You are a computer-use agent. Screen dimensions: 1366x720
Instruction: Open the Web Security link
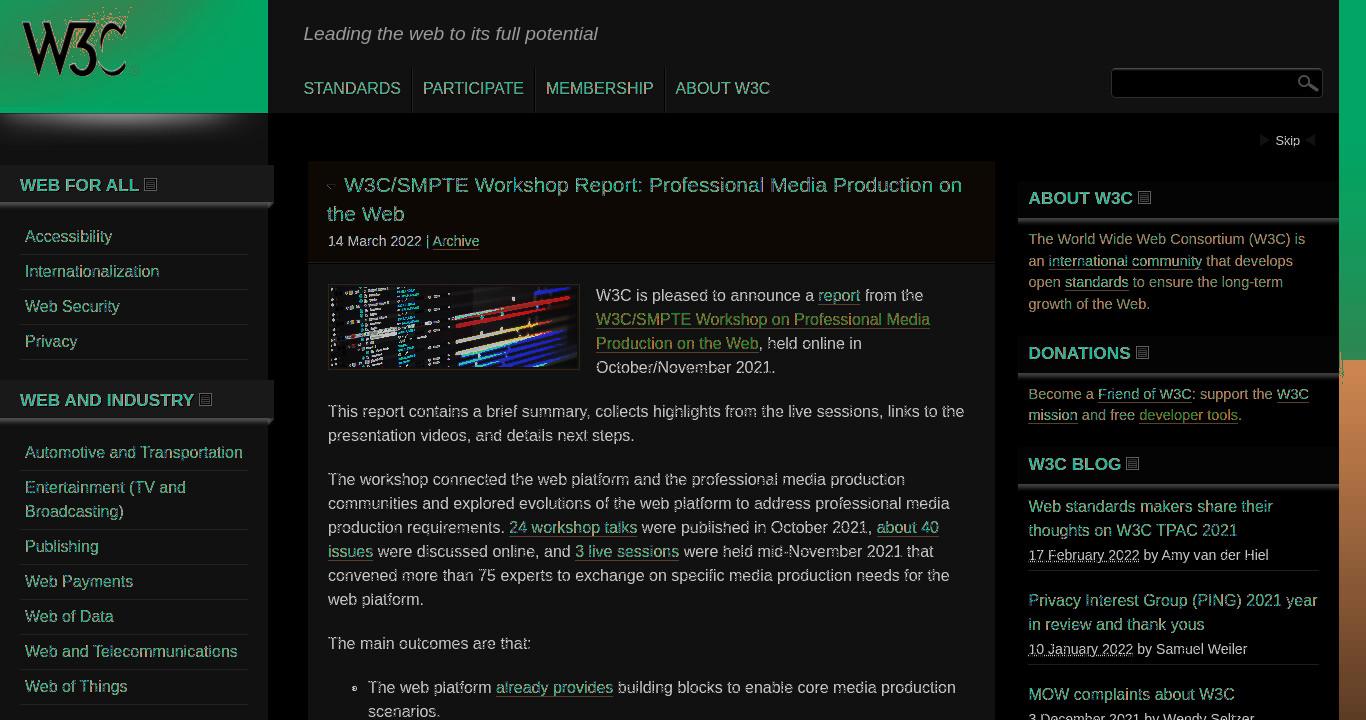[72, 307]
